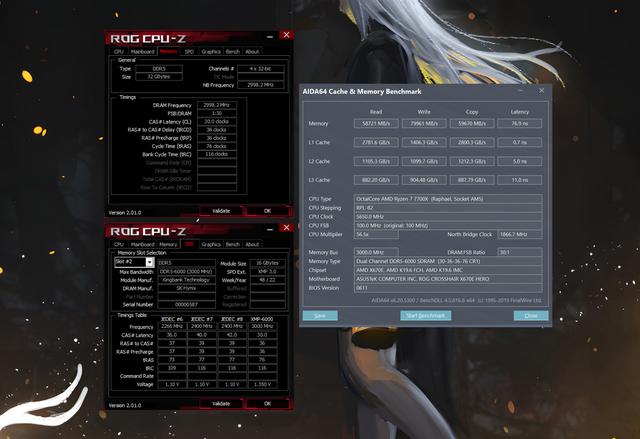Minimize the top ROG CPU-Z window
The width and height of the screenshot is (640, 439).
pos(270,37)
